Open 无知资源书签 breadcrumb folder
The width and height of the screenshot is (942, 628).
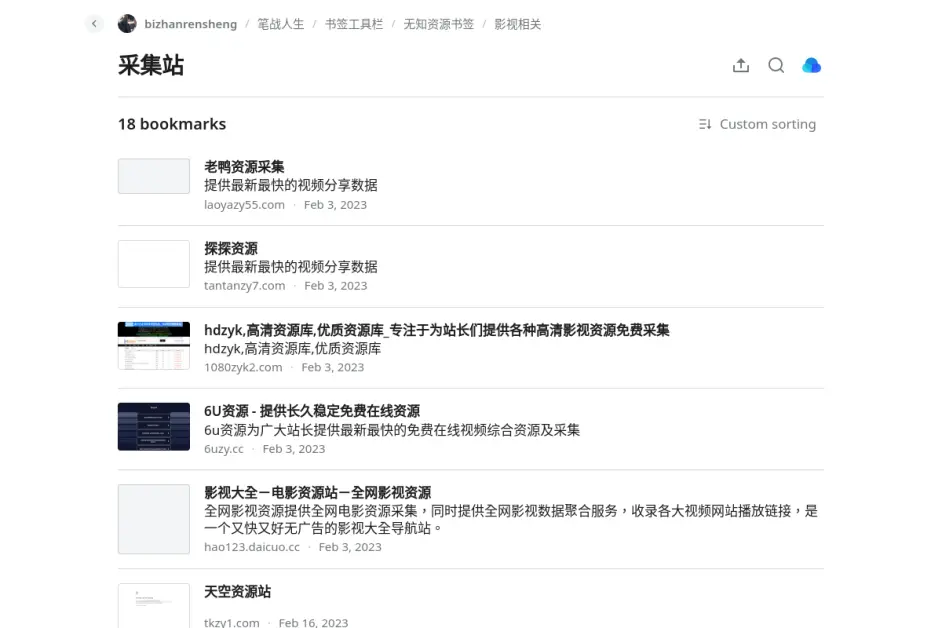438,24
